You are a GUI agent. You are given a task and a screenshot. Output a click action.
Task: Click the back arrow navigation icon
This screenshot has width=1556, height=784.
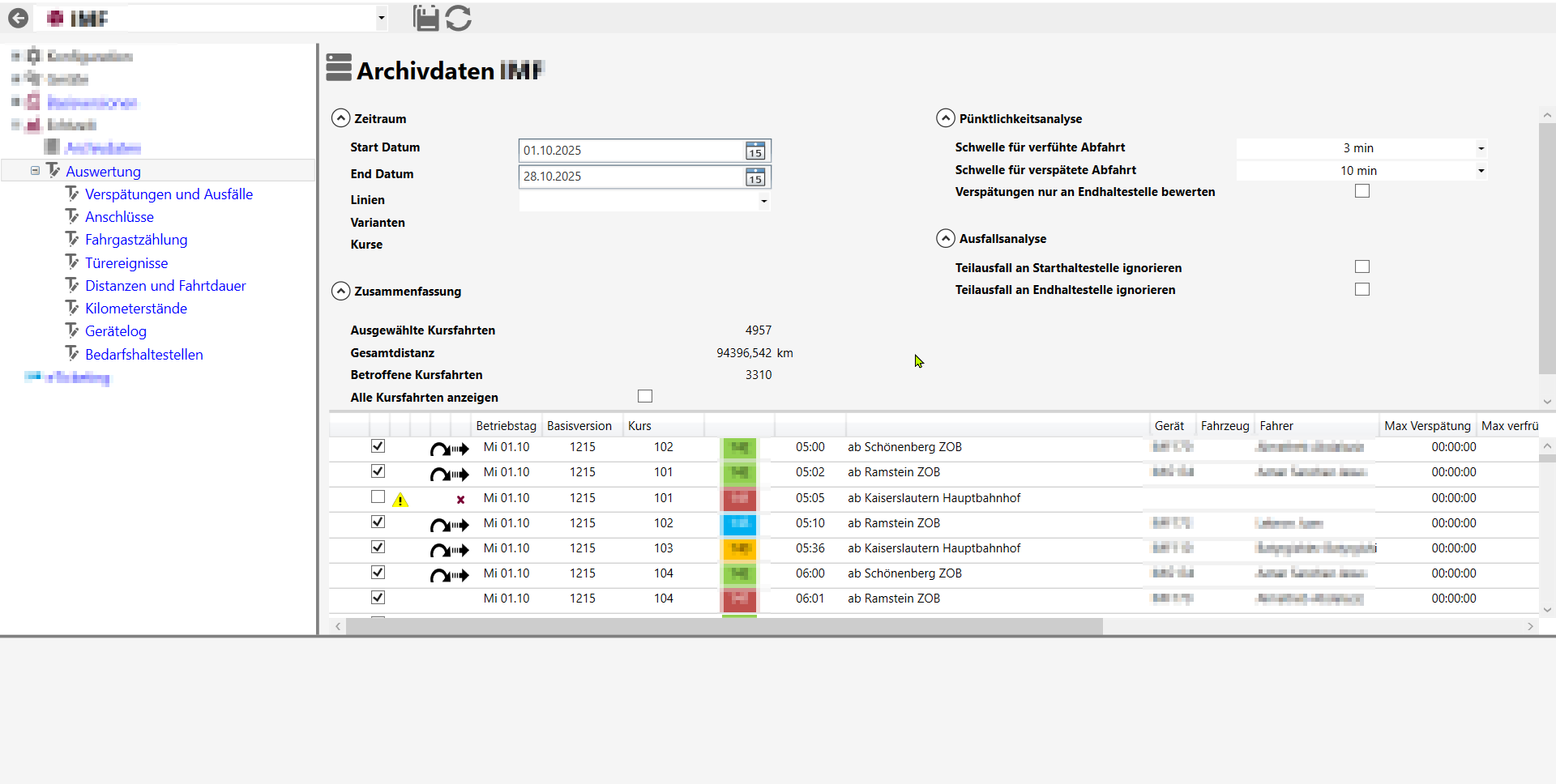(x=18, y=18)
